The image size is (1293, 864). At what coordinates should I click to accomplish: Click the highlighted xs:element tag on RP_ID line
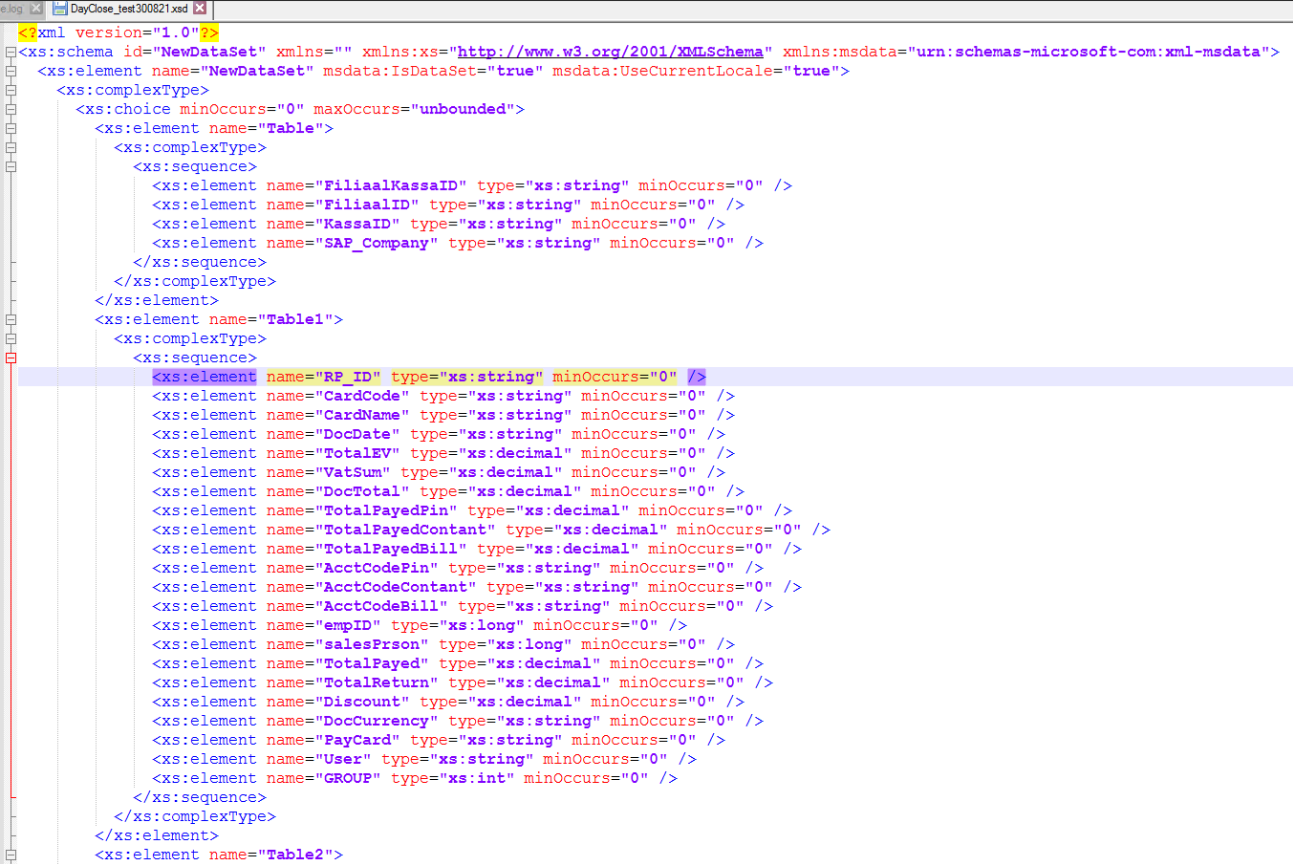click(x=204, y=377)
